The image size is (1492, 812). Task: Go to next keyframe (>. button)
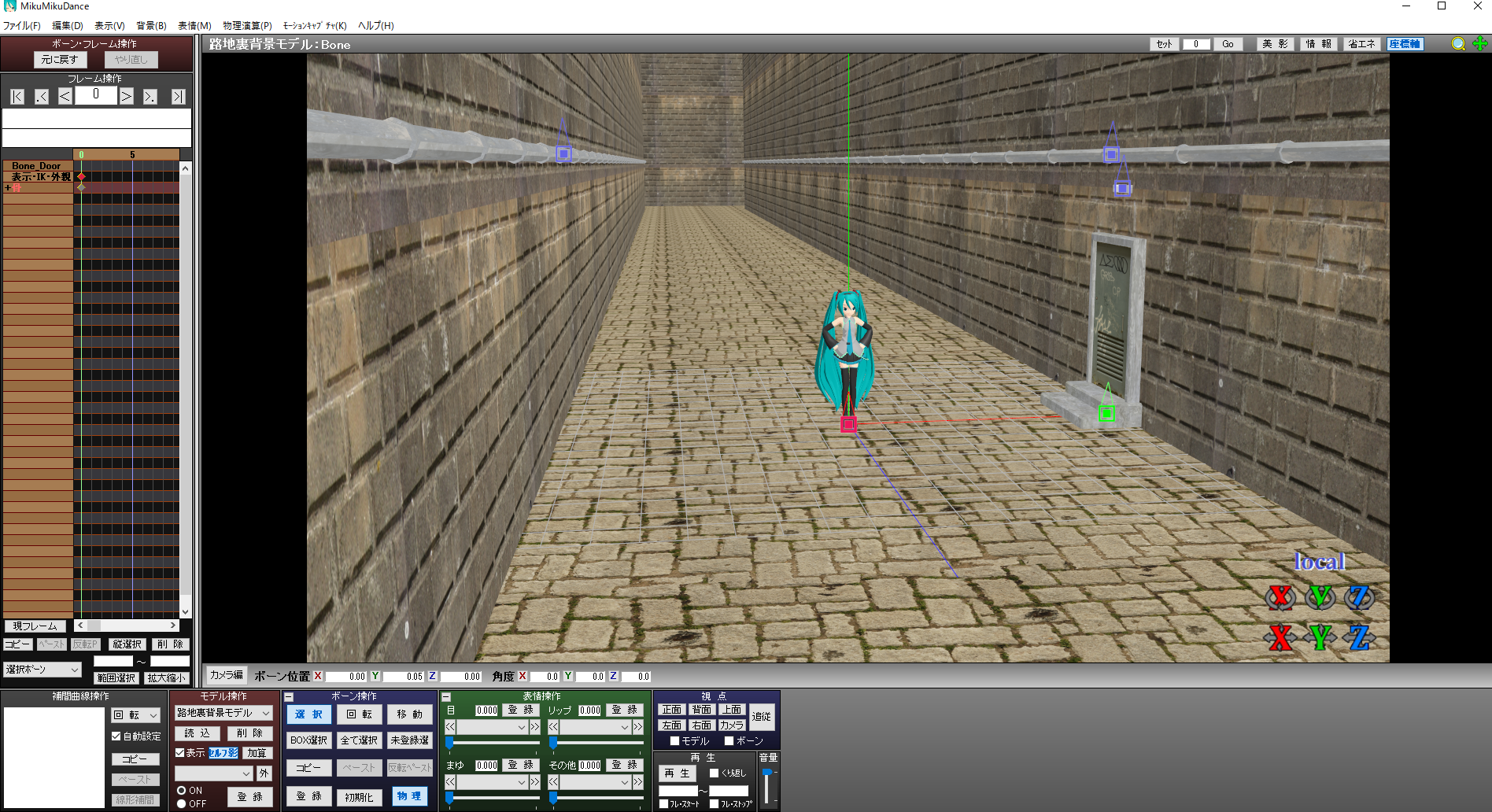coord(150,97)
